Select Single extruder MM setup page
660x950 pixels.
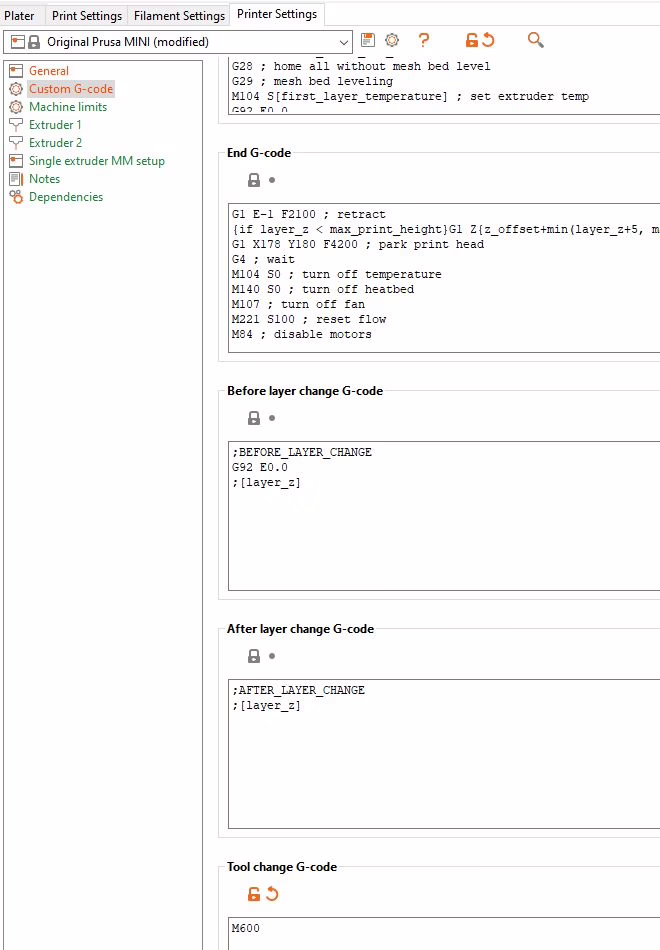96,161
